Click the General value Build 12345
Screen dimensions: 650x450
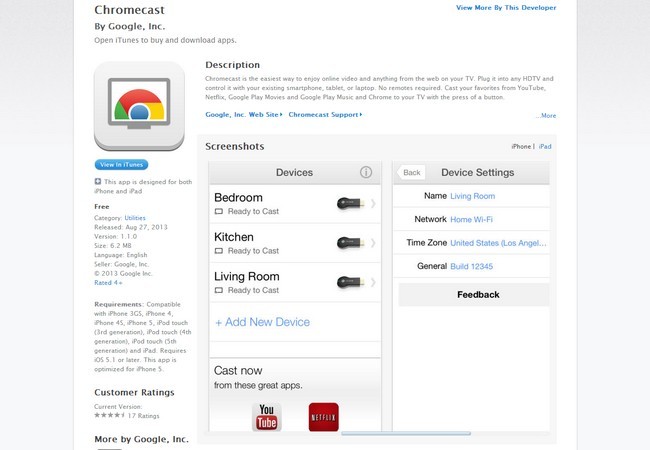pos(472,266)
